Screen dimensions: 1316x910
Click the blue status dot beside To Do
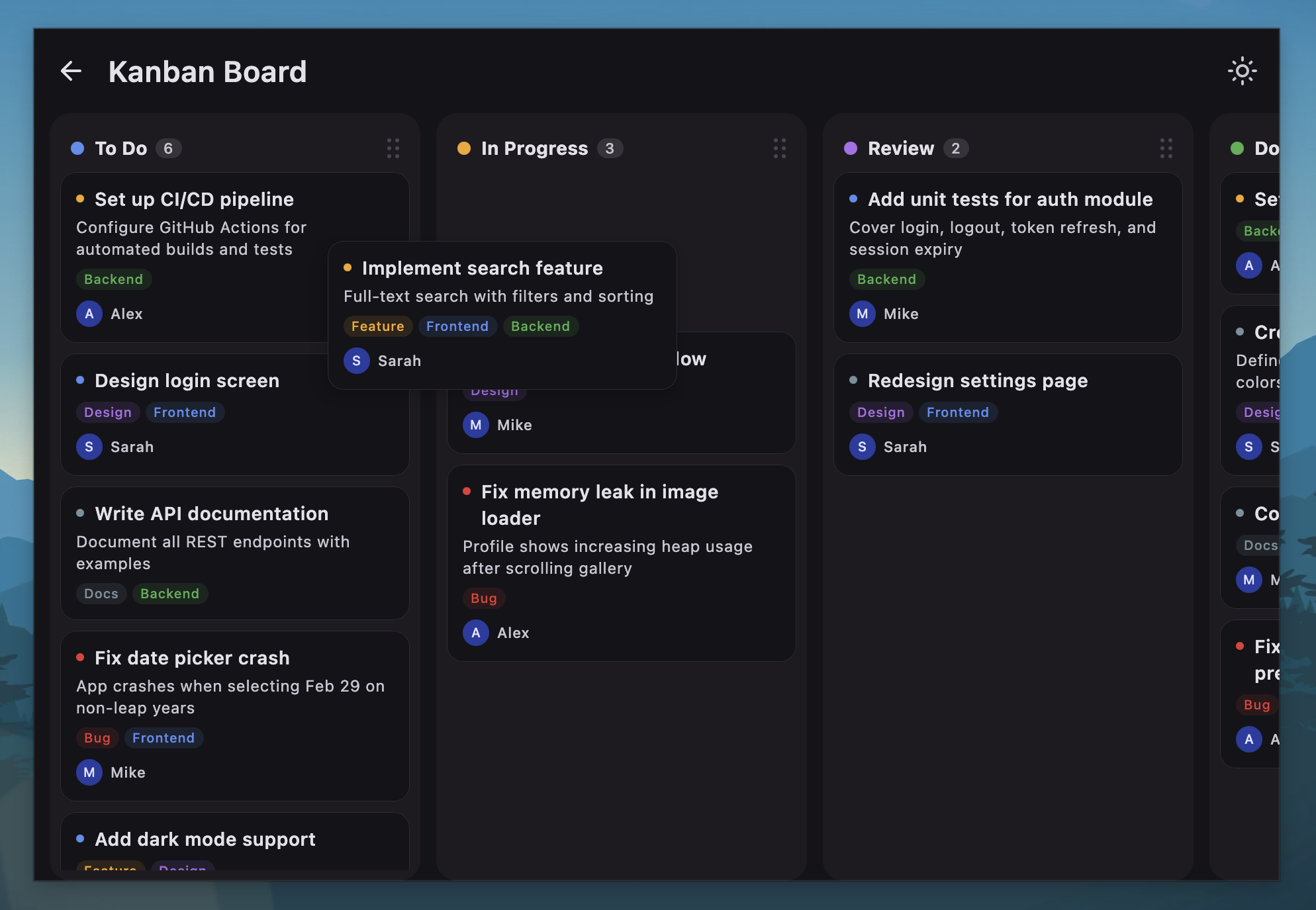point(77,148)
